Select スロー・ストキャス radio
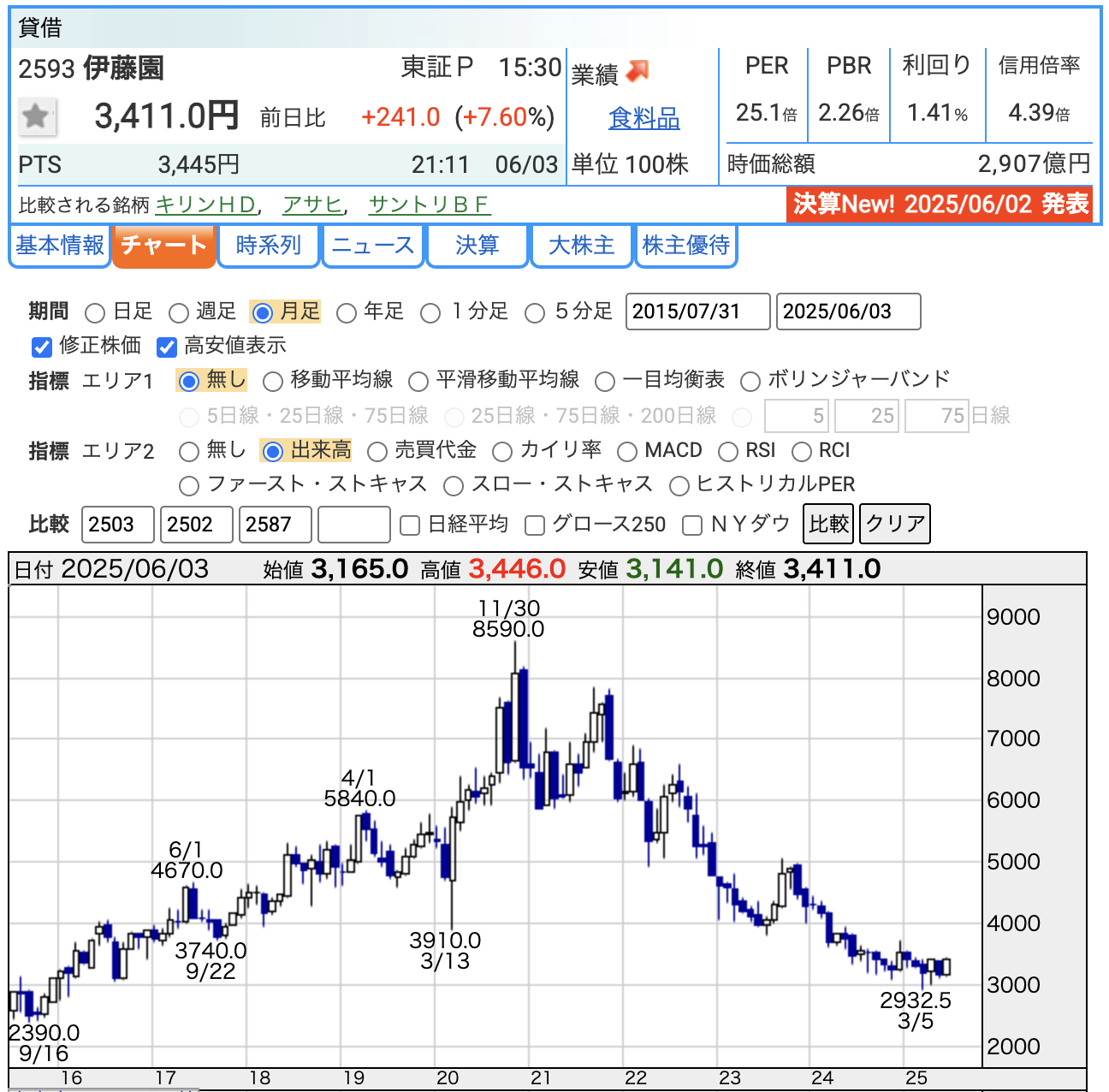1109x1092 pixels. (454, 486)
